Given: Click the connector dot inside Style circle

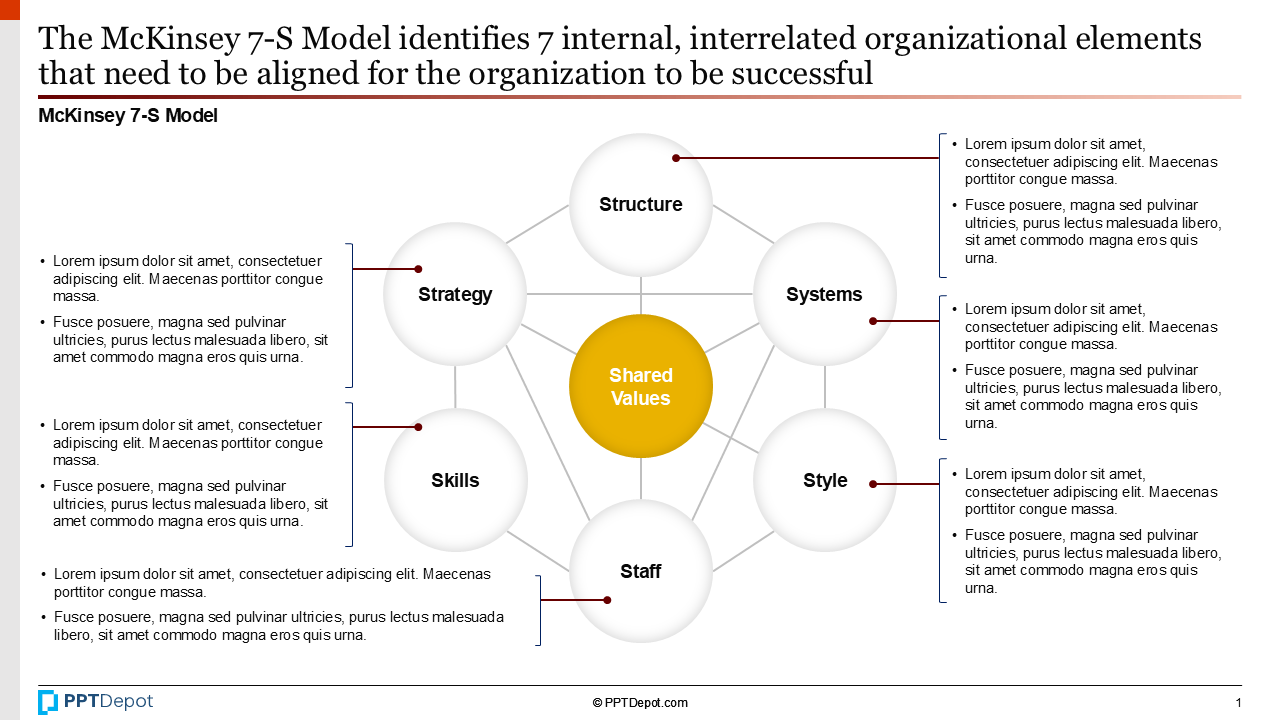Looking at the screenshot, I should point(873,484).
